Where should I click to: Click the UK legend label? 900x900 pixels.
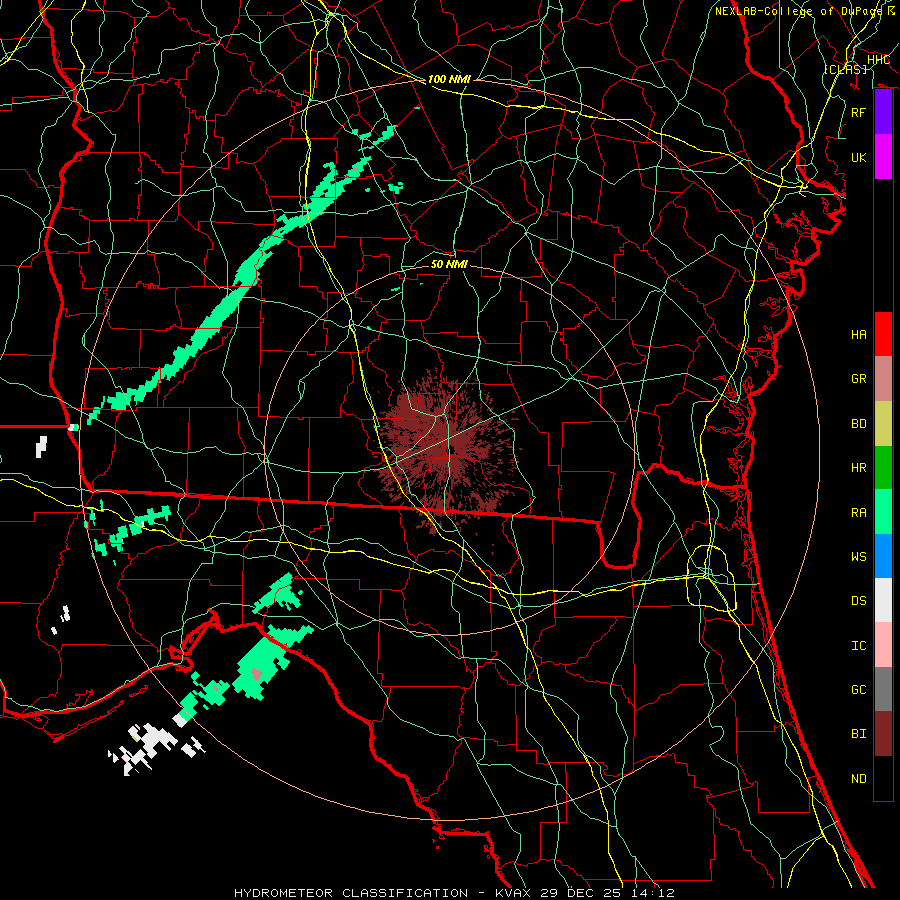coord(858,157)
